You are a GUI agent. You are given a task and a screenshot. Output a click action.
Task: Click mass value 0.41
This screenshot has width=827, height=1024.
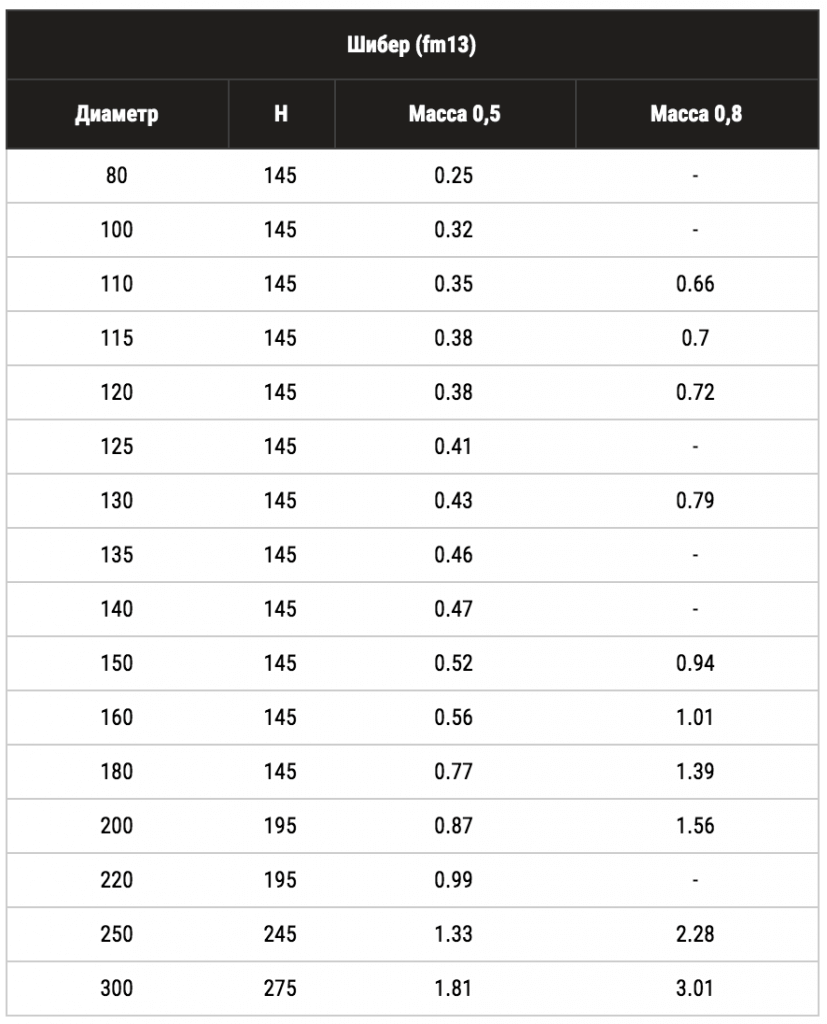453,447
